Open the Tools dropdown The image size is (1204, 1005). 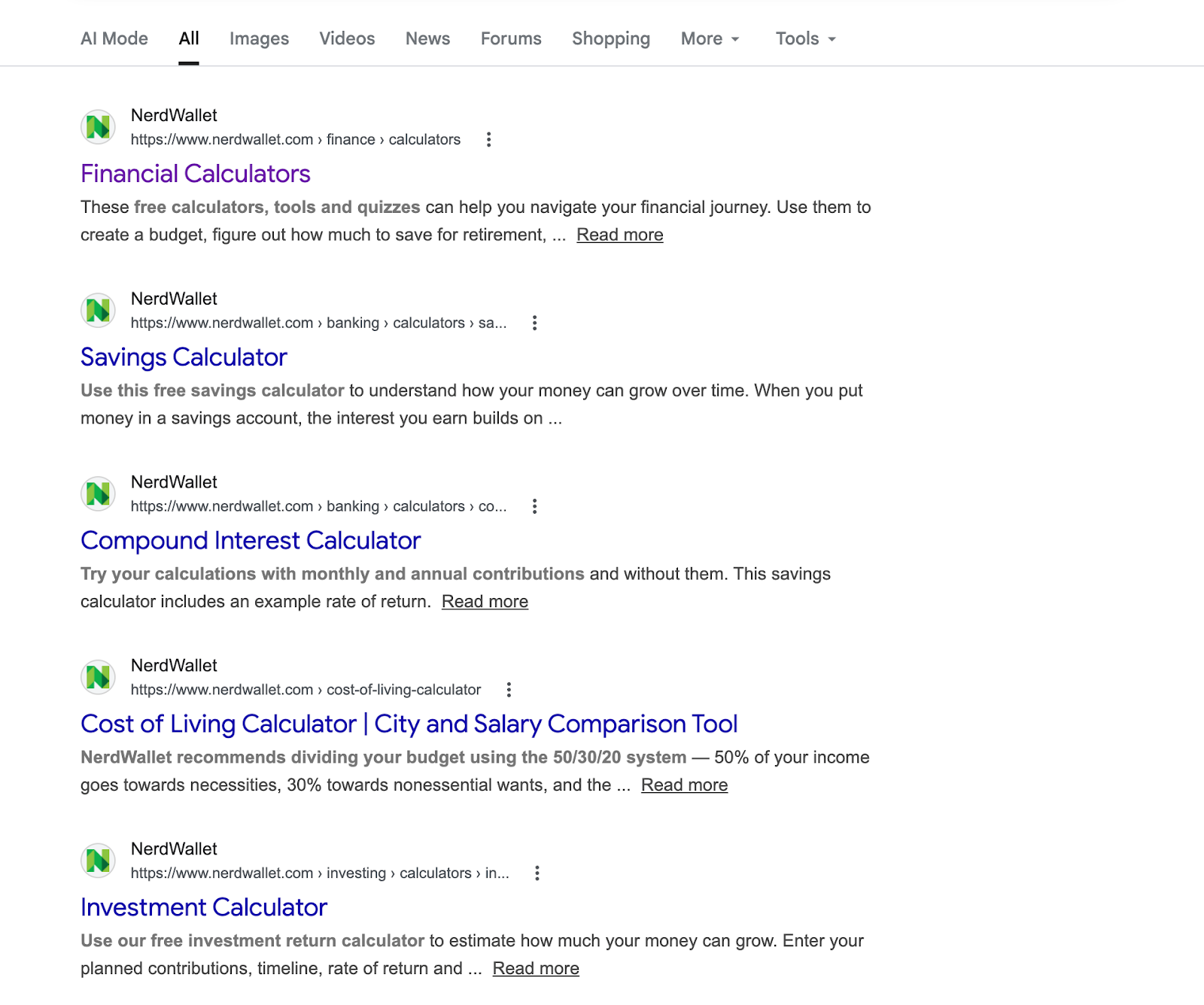coord(804,38)
